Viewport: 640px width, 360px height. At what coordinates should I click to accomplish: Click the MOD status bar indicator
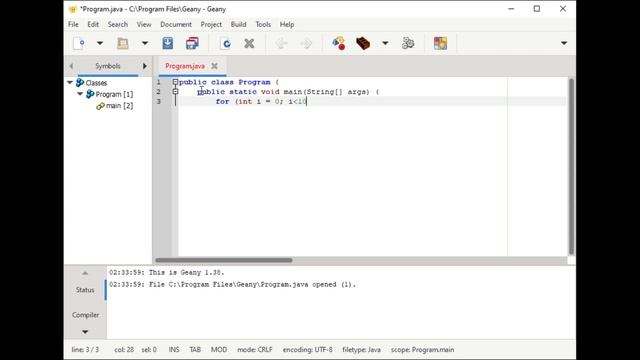click(219, 350)
